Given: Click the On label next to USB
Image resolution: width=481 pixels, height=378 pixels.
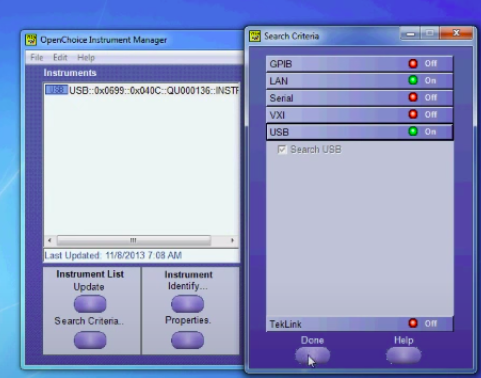Looking at the screenshot, I should coord(430,131).
